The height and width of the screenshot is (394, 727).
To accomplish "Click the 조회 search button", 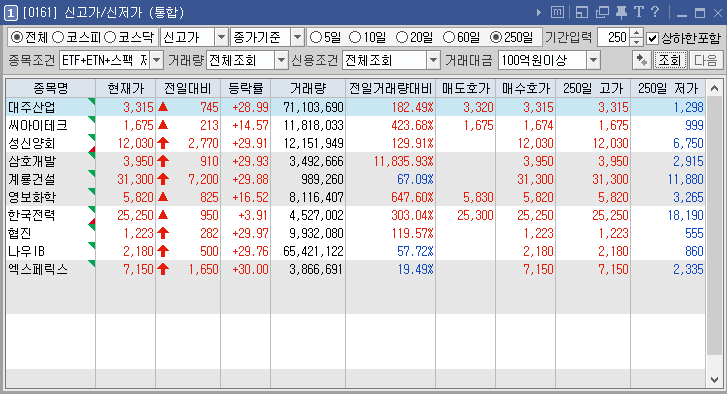I will click(670, 60).
